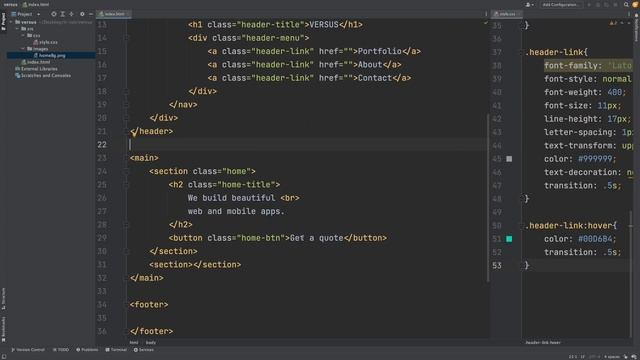The image size is (640, 360).
Task: Open the Terminal tool window
Action: point(116,350)
